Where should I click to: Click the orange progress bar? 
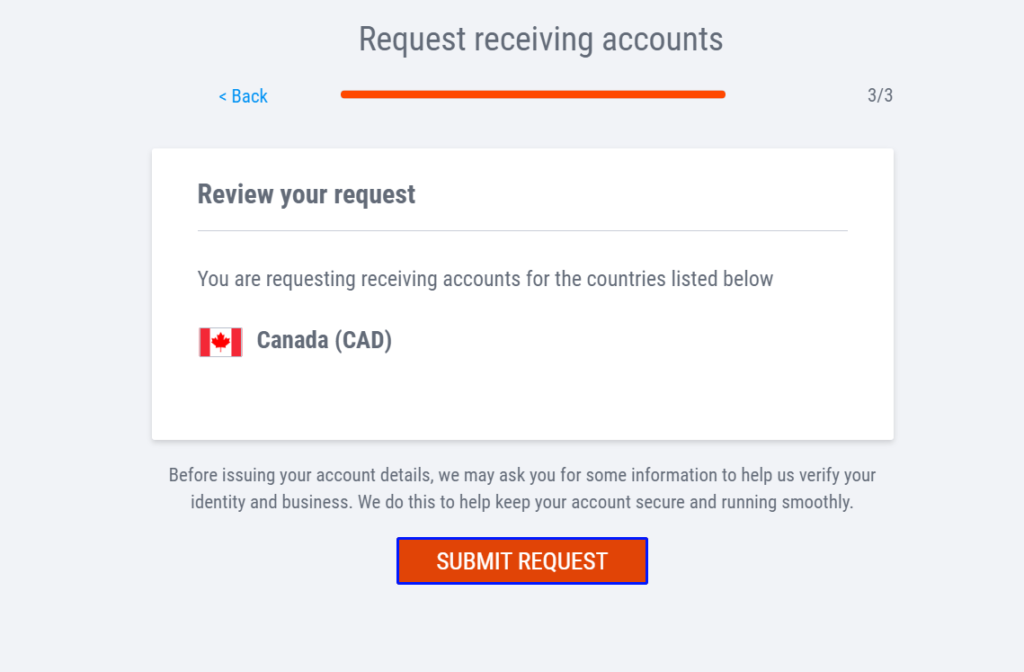coord(533,94)
